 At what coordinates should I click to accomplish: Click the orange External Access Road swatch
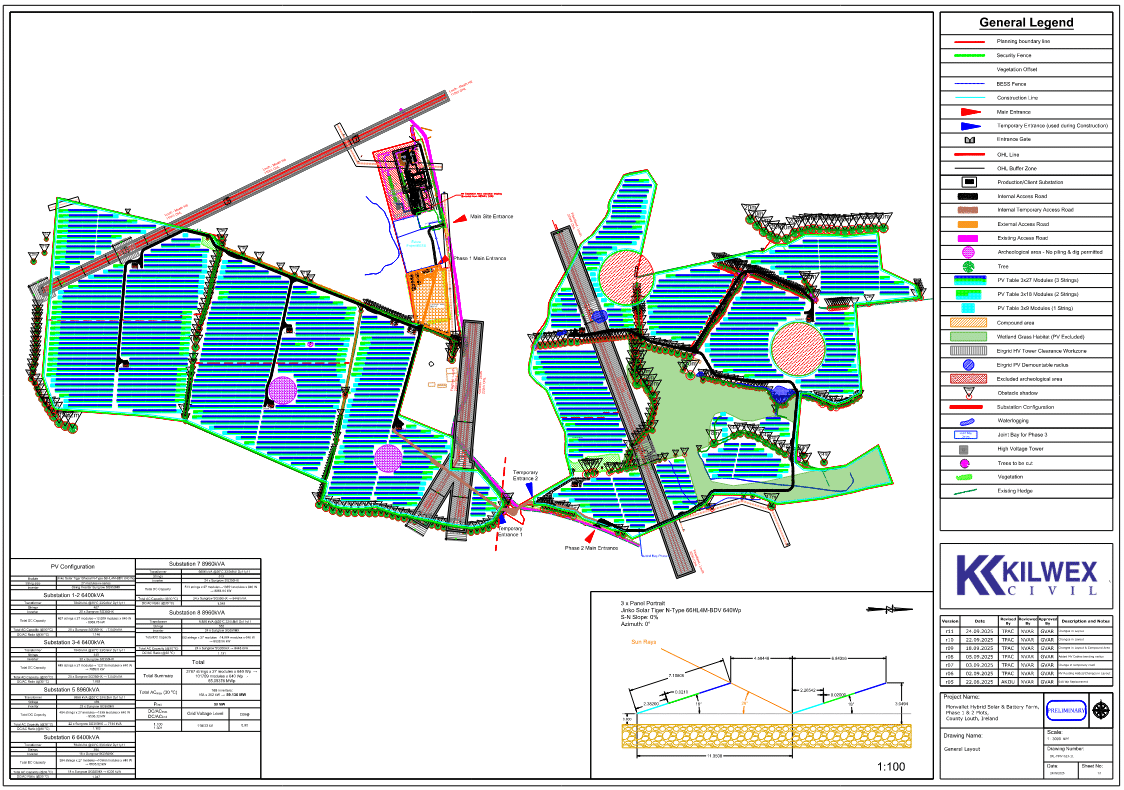tap(967, 224)
